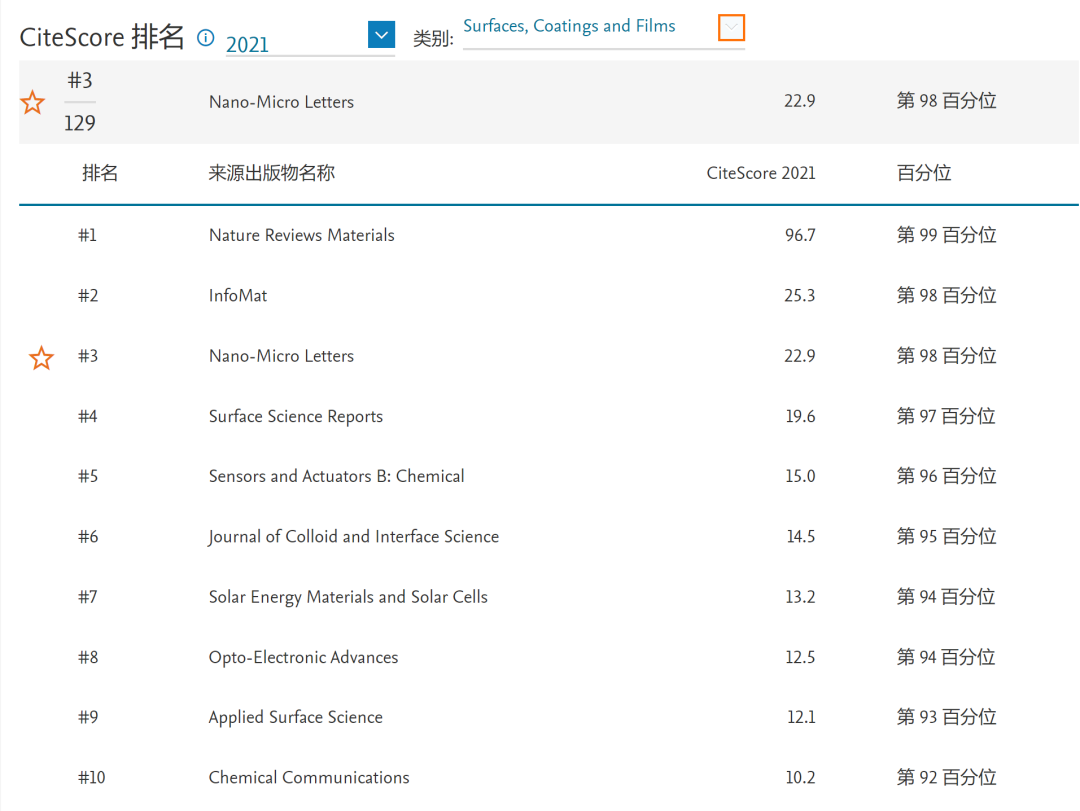
Task: Select CiteScore value 12.5
Action: point(800,657)
